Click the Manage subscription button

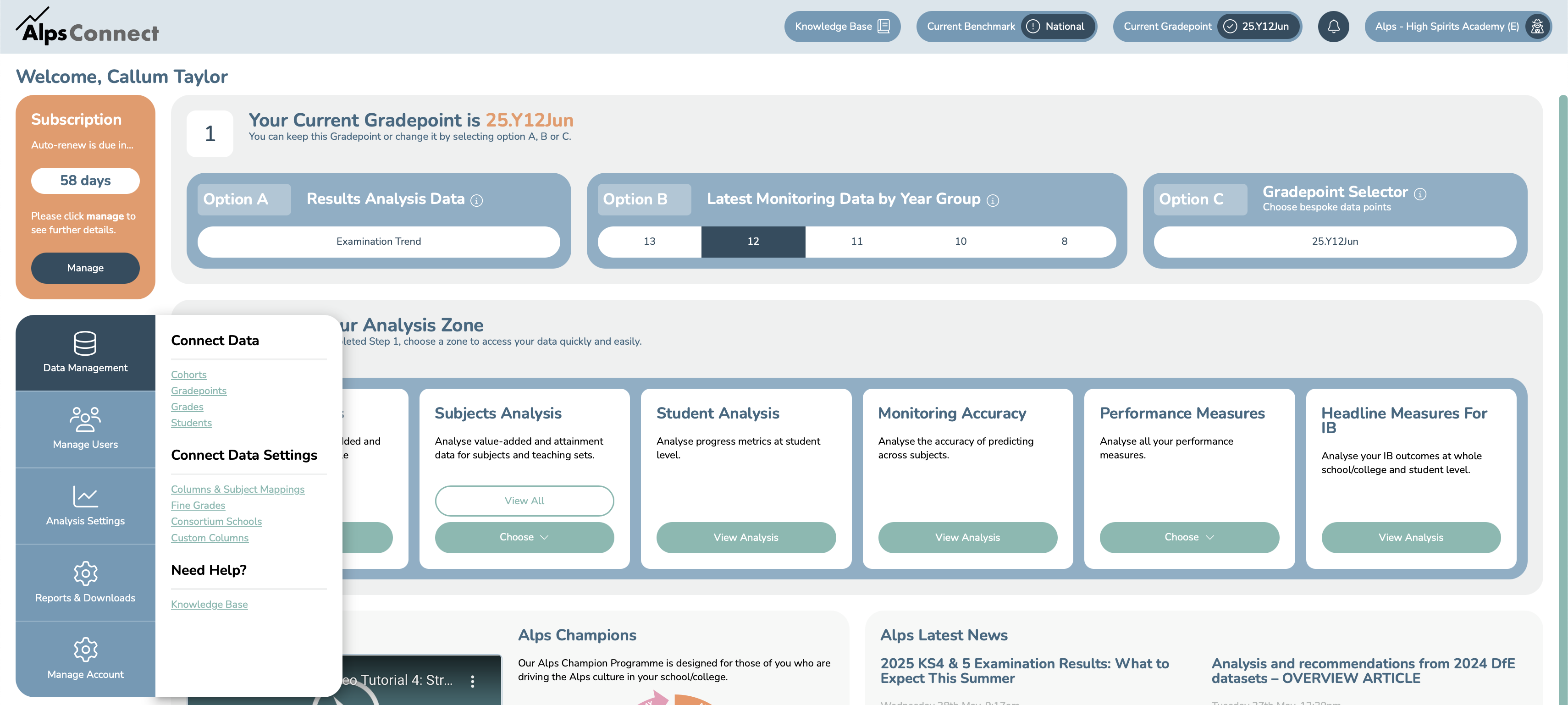[85, 268]
